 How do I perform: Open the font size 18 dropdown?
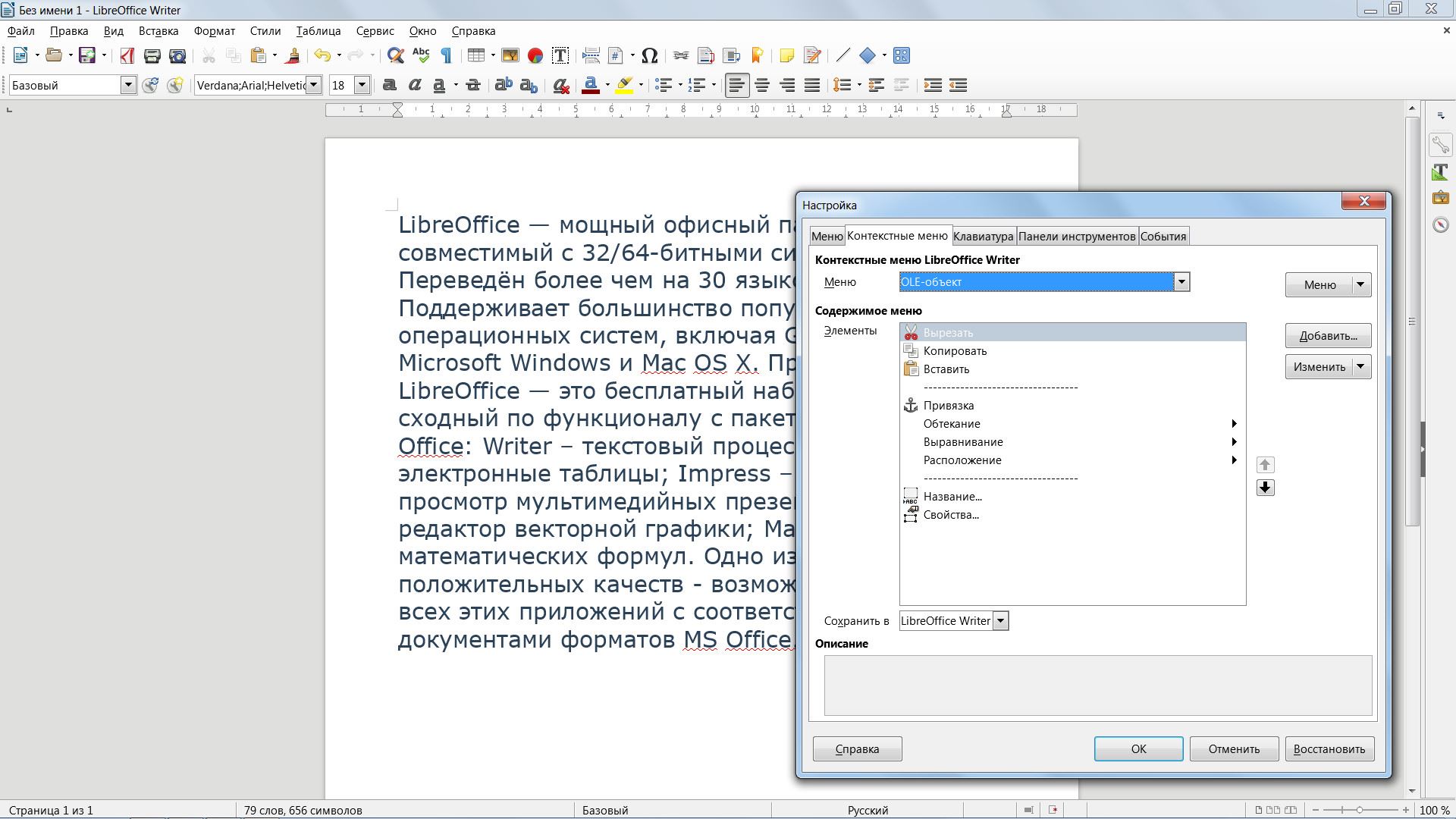[x=362, y=85]
